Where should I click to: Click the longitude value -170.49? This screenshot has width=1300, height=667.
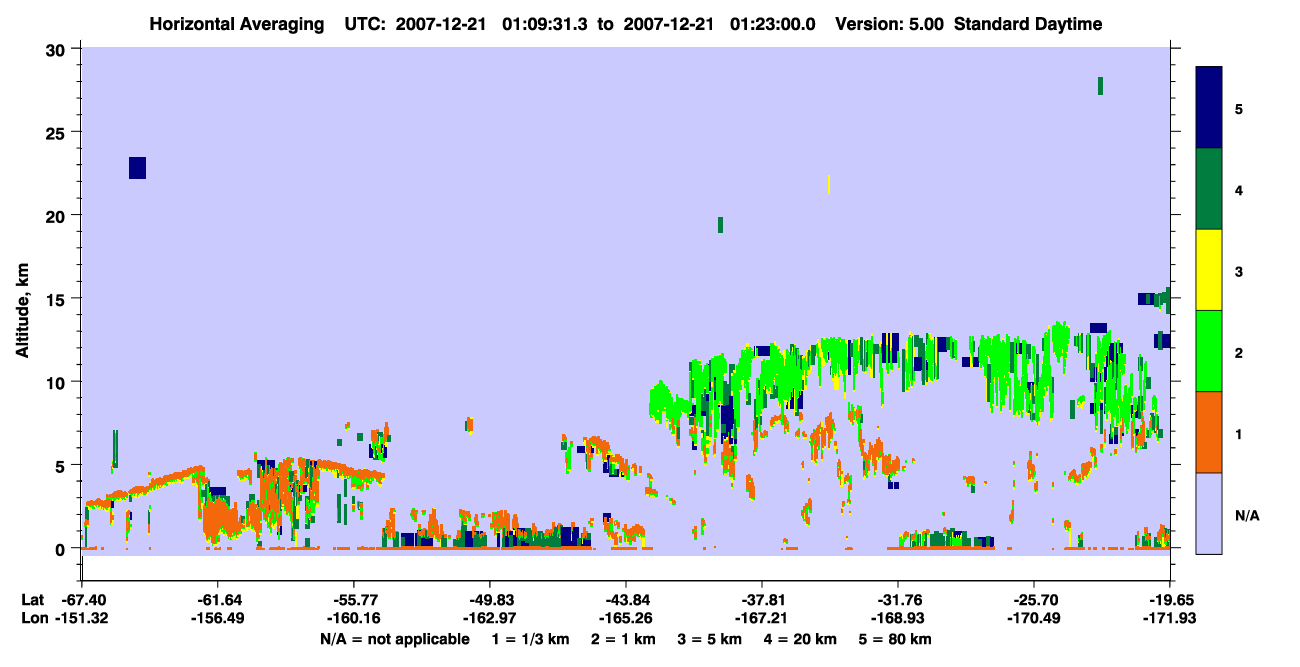[x=1034, y=618]
